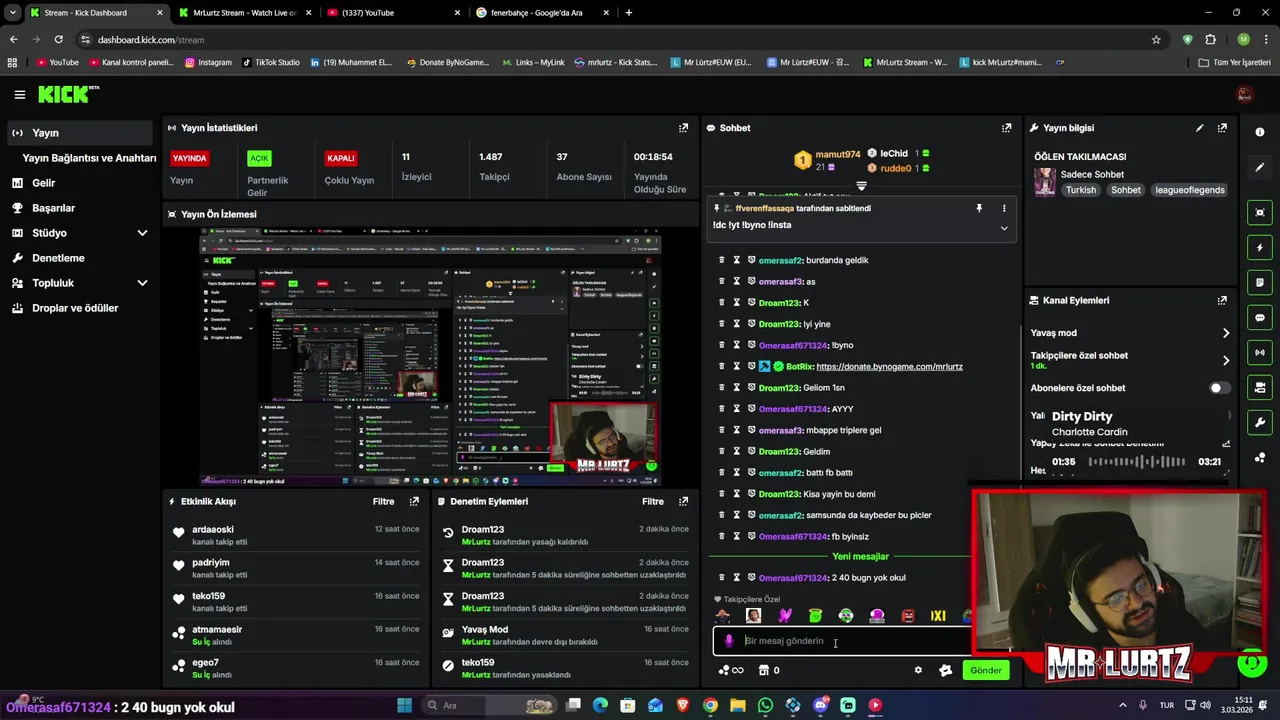Viewport: 1280px width, 720px height.
Task: Expand the Stüdyo sidebar section
Action: [142, 233]
